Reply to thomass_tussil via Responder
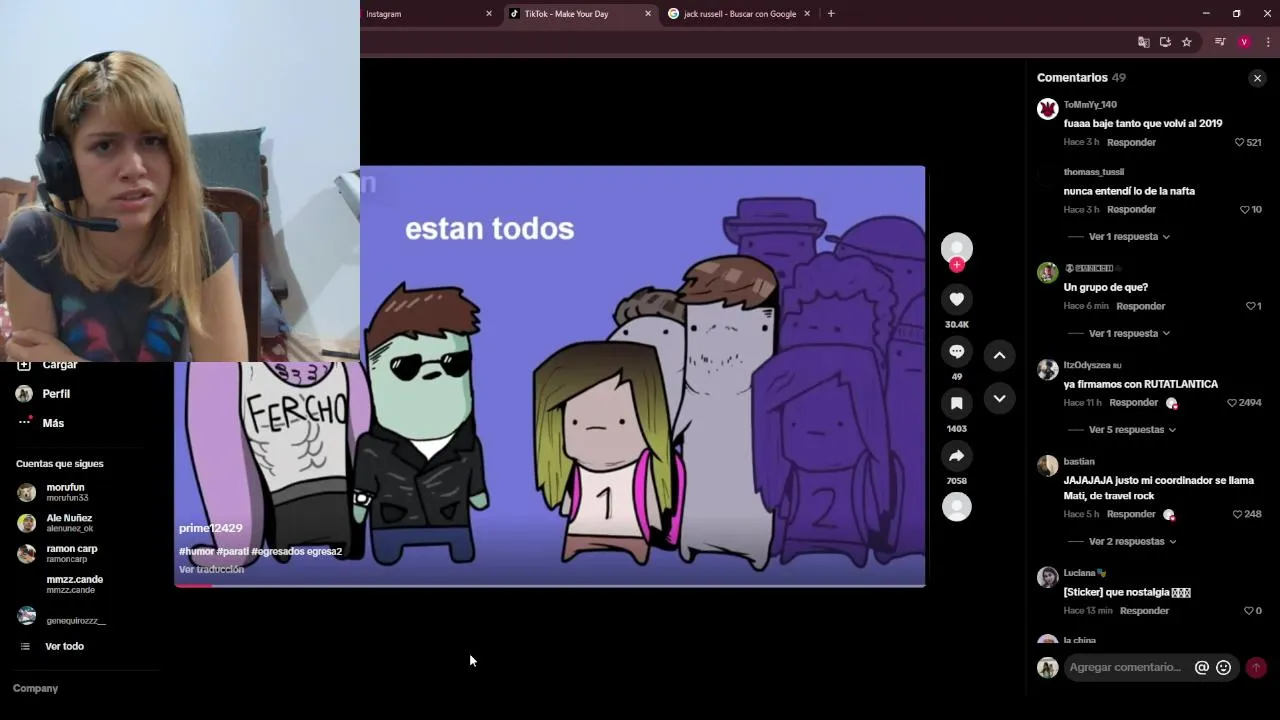The height and width of the screenshot is (720, 1280). click(1131, 209)
